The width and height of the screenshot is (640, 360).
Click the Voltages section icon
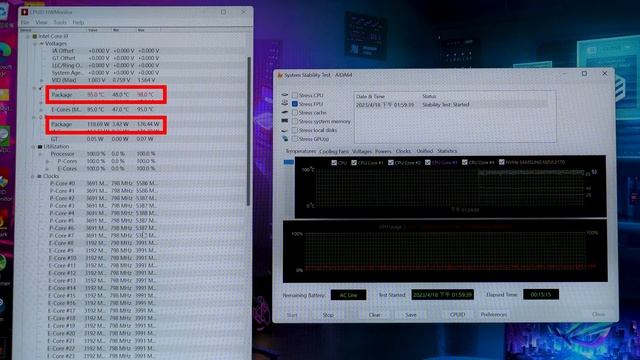41,43
